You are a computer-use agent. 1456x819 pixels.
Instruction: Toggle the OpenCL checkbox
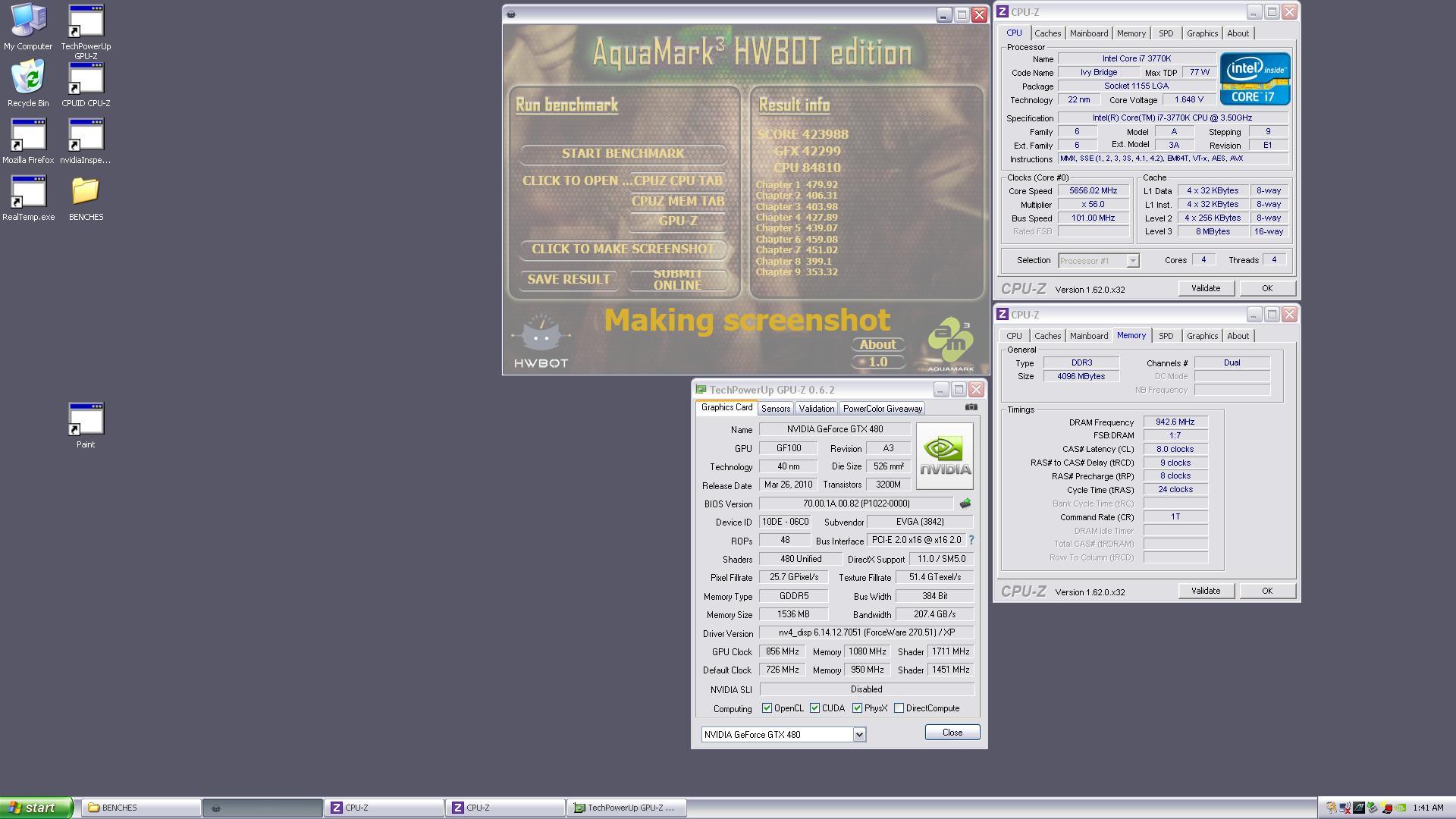click(x=767, y=708)
